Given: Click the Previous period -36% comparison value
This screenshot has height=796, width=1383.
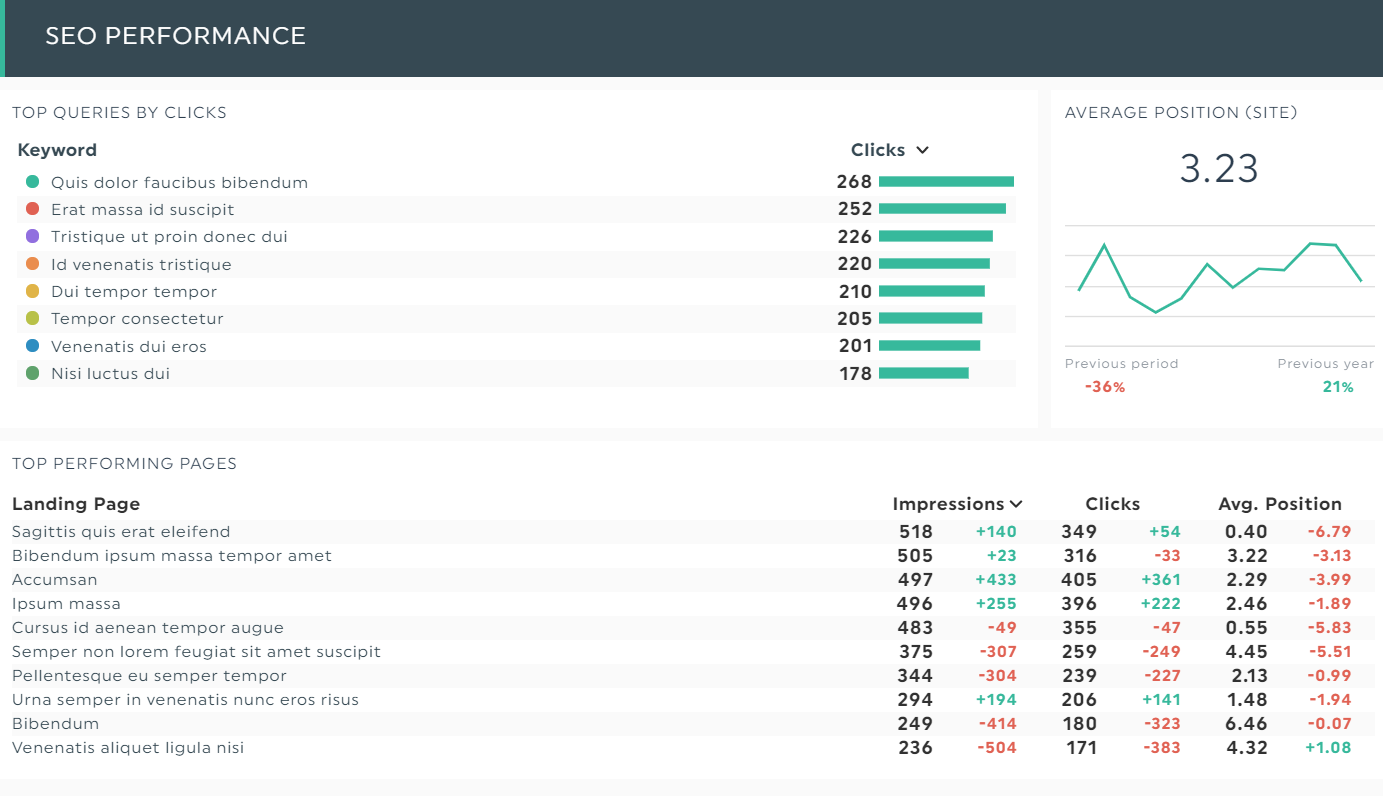Looking at the screenshot, I should (x=1105, y=387).
